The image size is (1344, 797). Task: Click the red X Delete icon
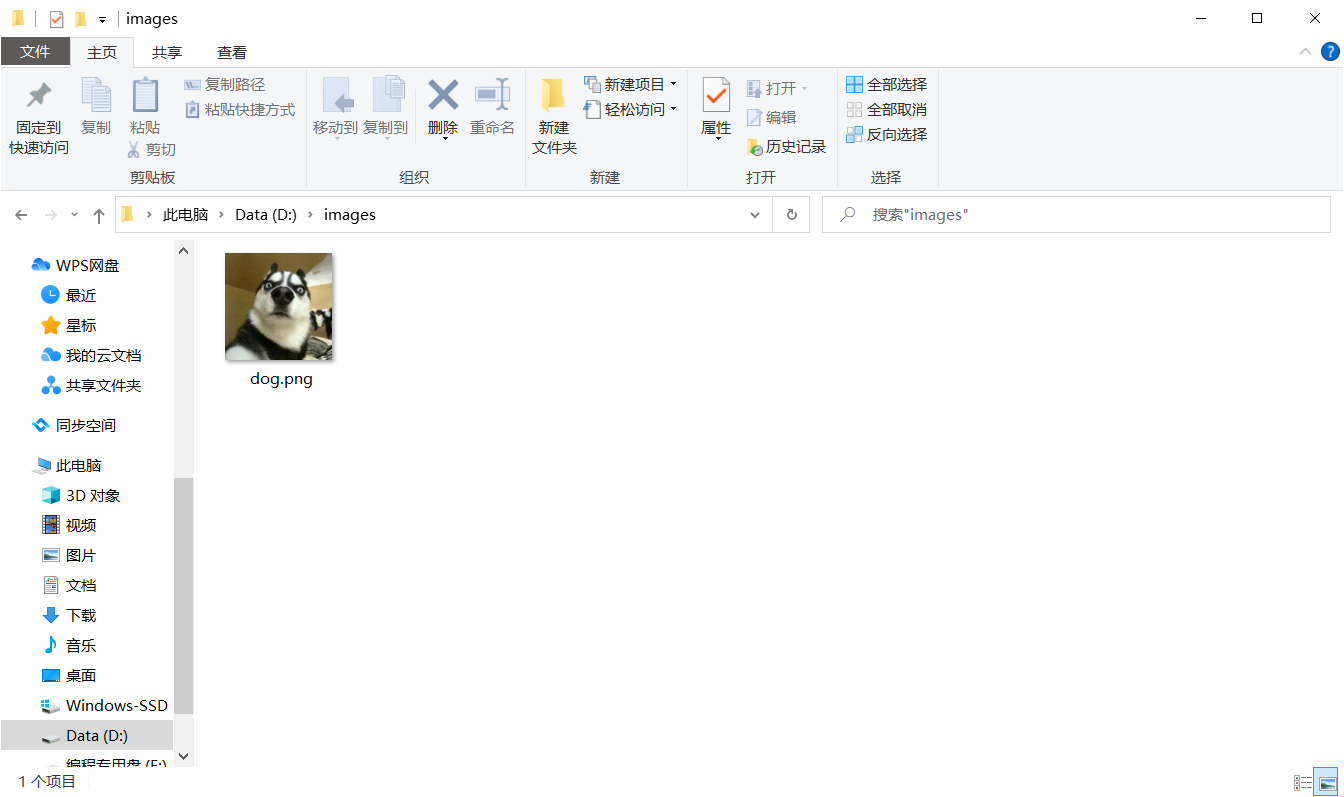[443, 95]
